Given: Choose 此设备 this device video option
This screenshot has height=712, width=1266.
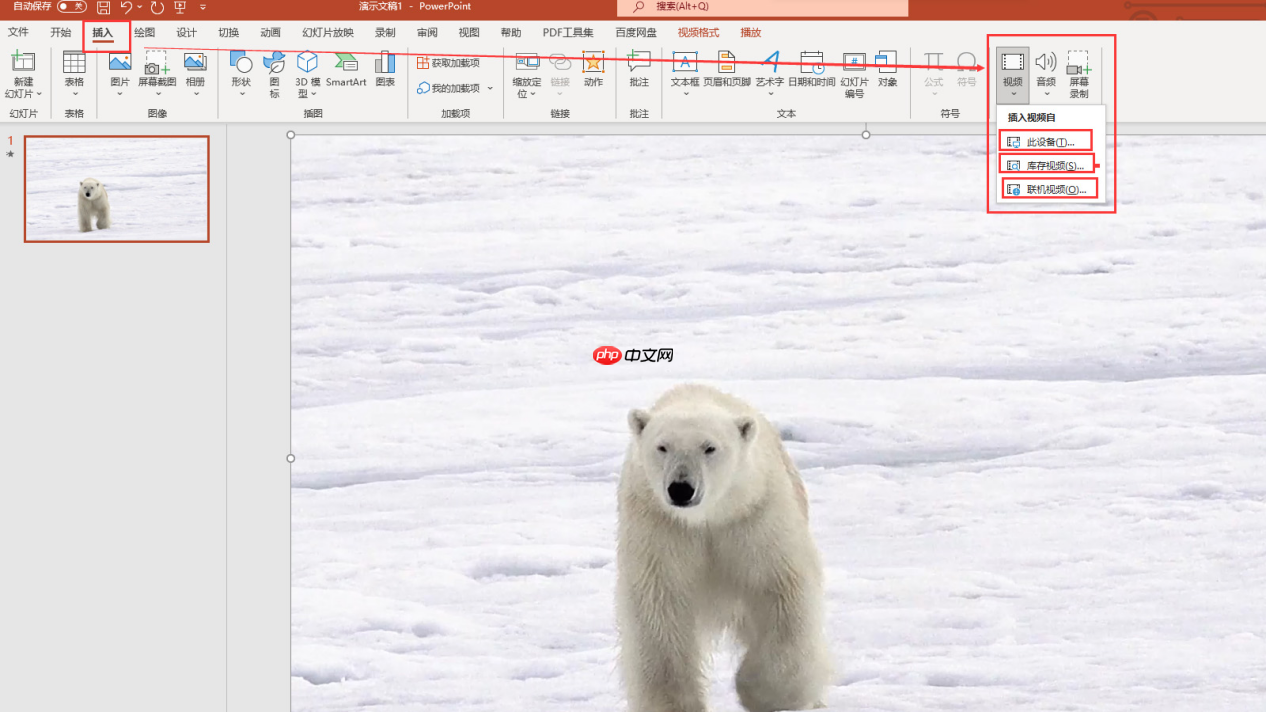Looking at the screenshot, I should tap(1046, 141).
